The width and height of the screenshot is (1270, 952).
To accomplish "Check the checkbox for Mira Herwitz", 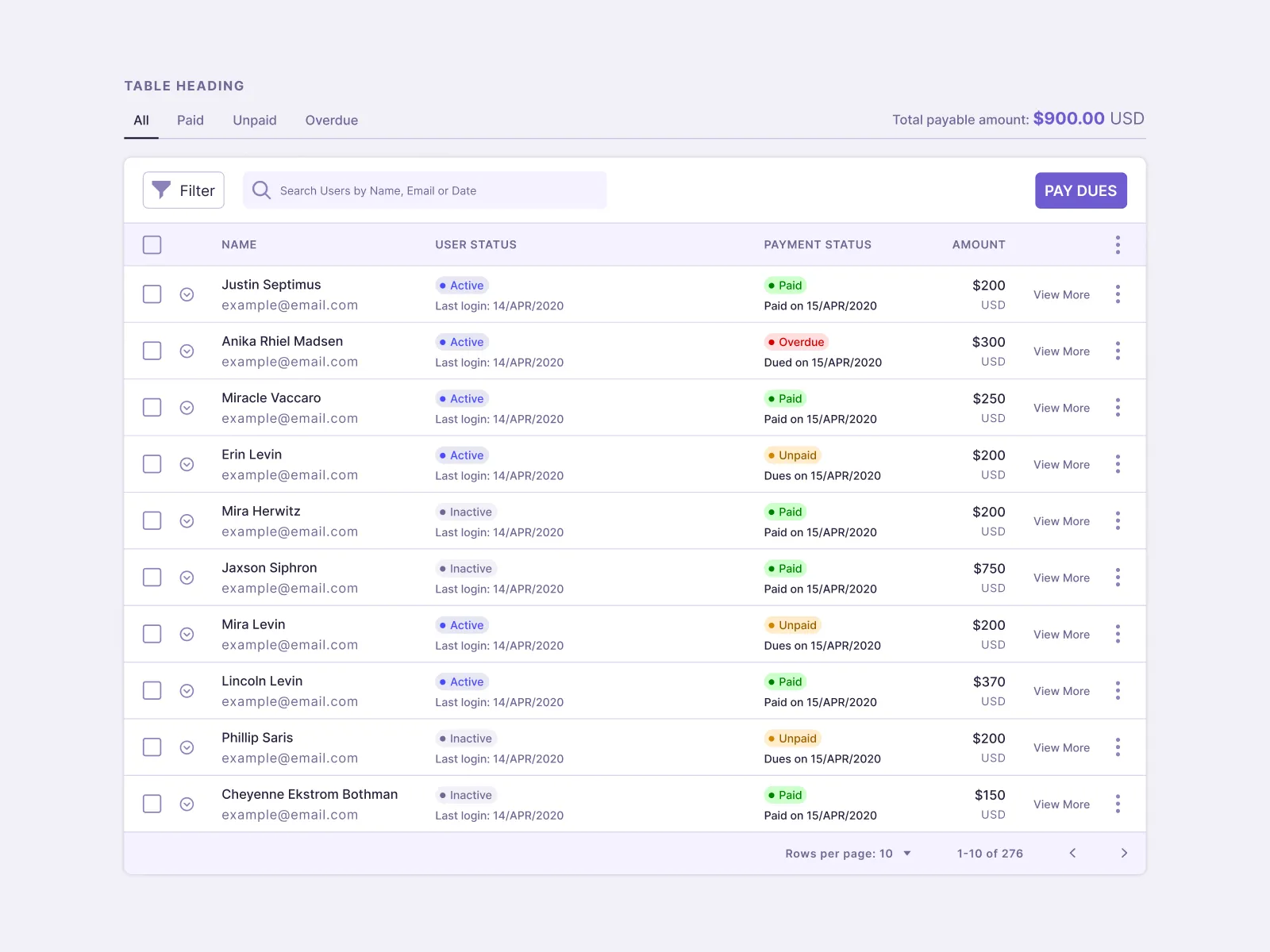I will 152,520.
